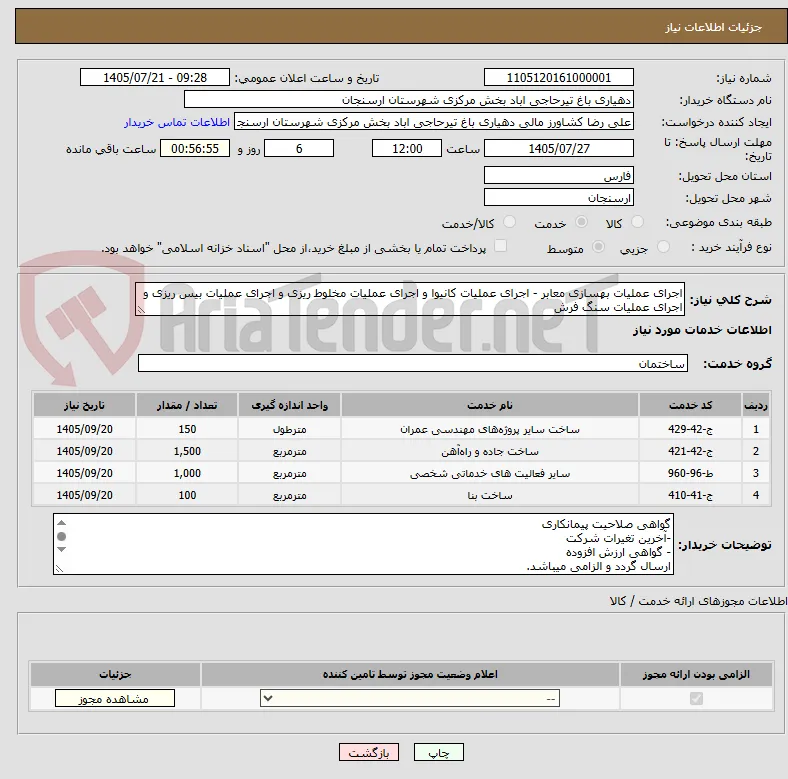788x779 pixels.
Task: Select the خدمت radio button
Action: (581, 222)
